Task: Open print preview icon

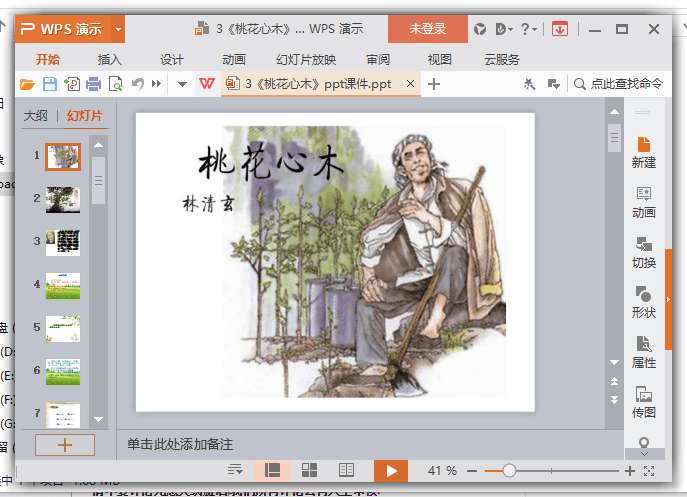Action: [x=116, y=84]
